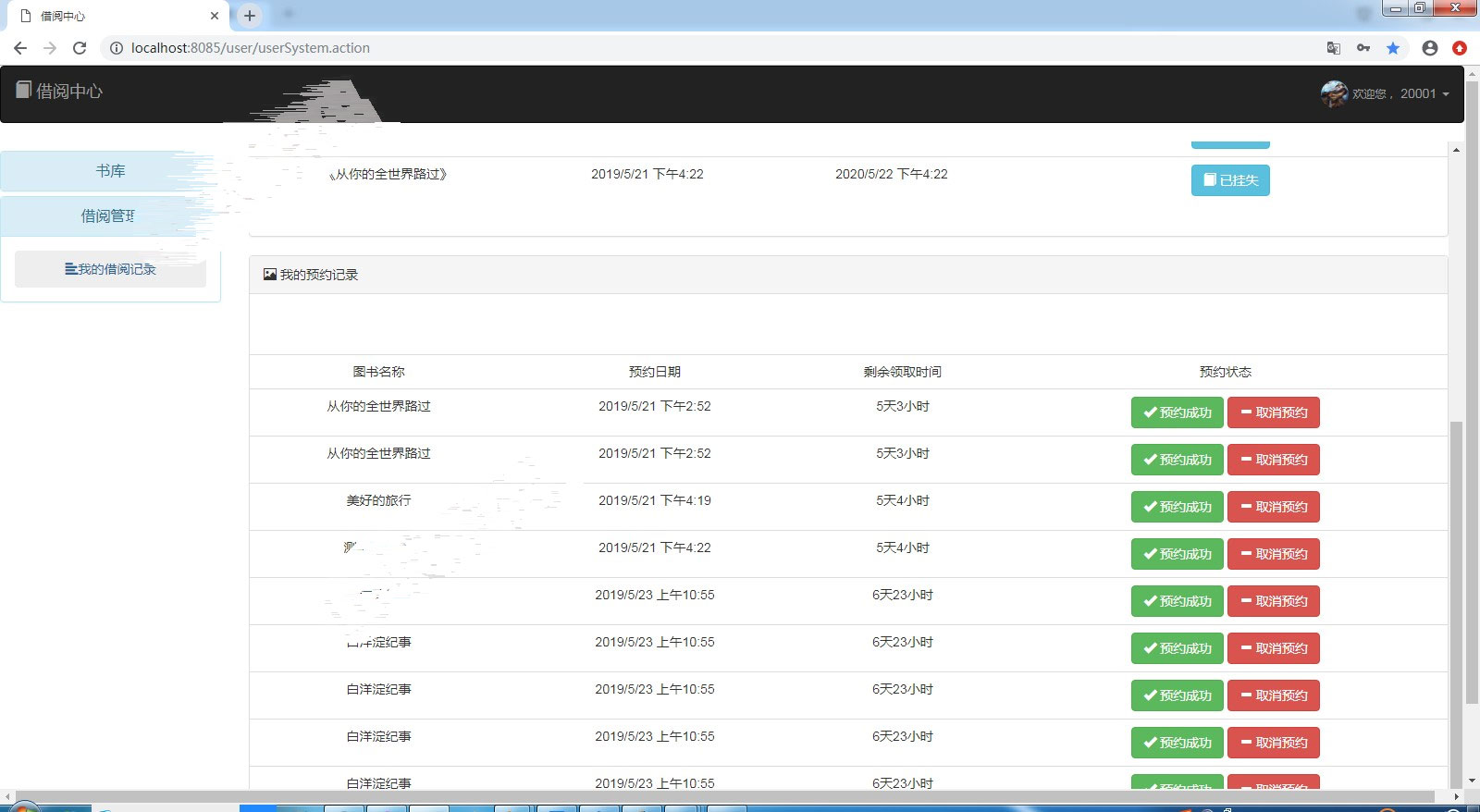This screenshot has width=1480, height=812.
Task: Open the 20001 user dropdown menu
Action: pos(1424,93)
